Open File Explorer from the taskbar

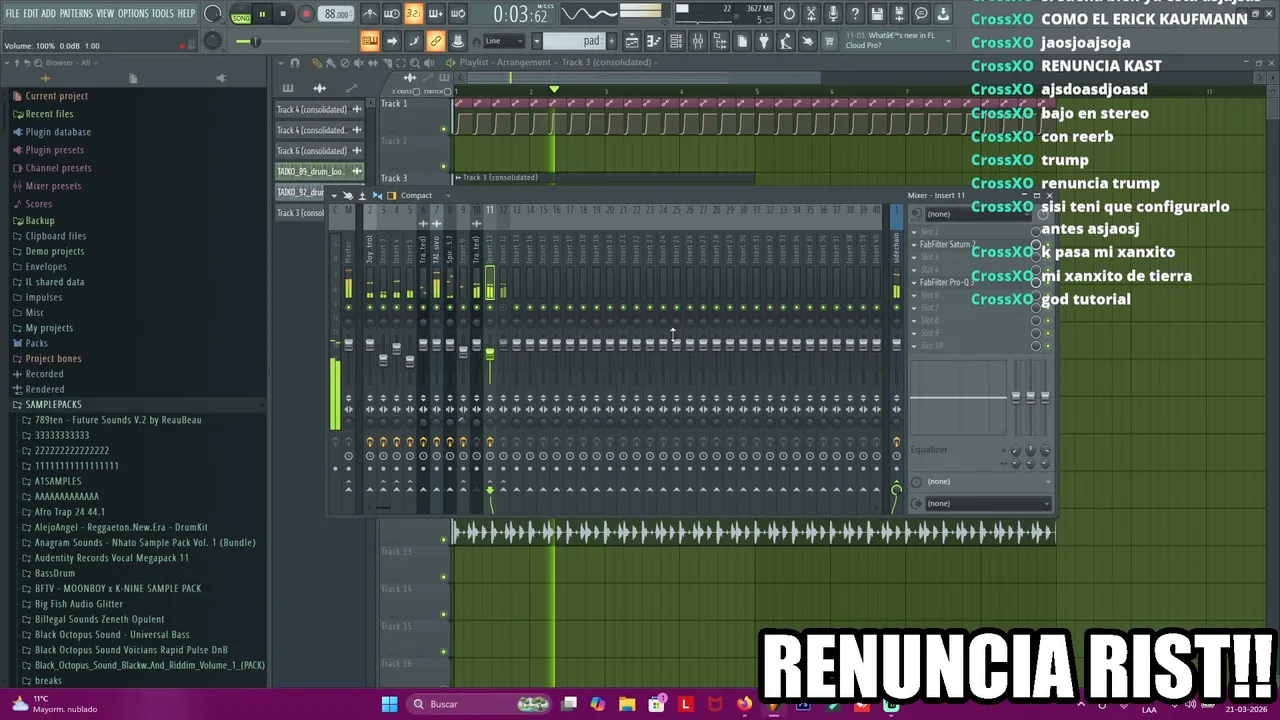tap(627, 704)
